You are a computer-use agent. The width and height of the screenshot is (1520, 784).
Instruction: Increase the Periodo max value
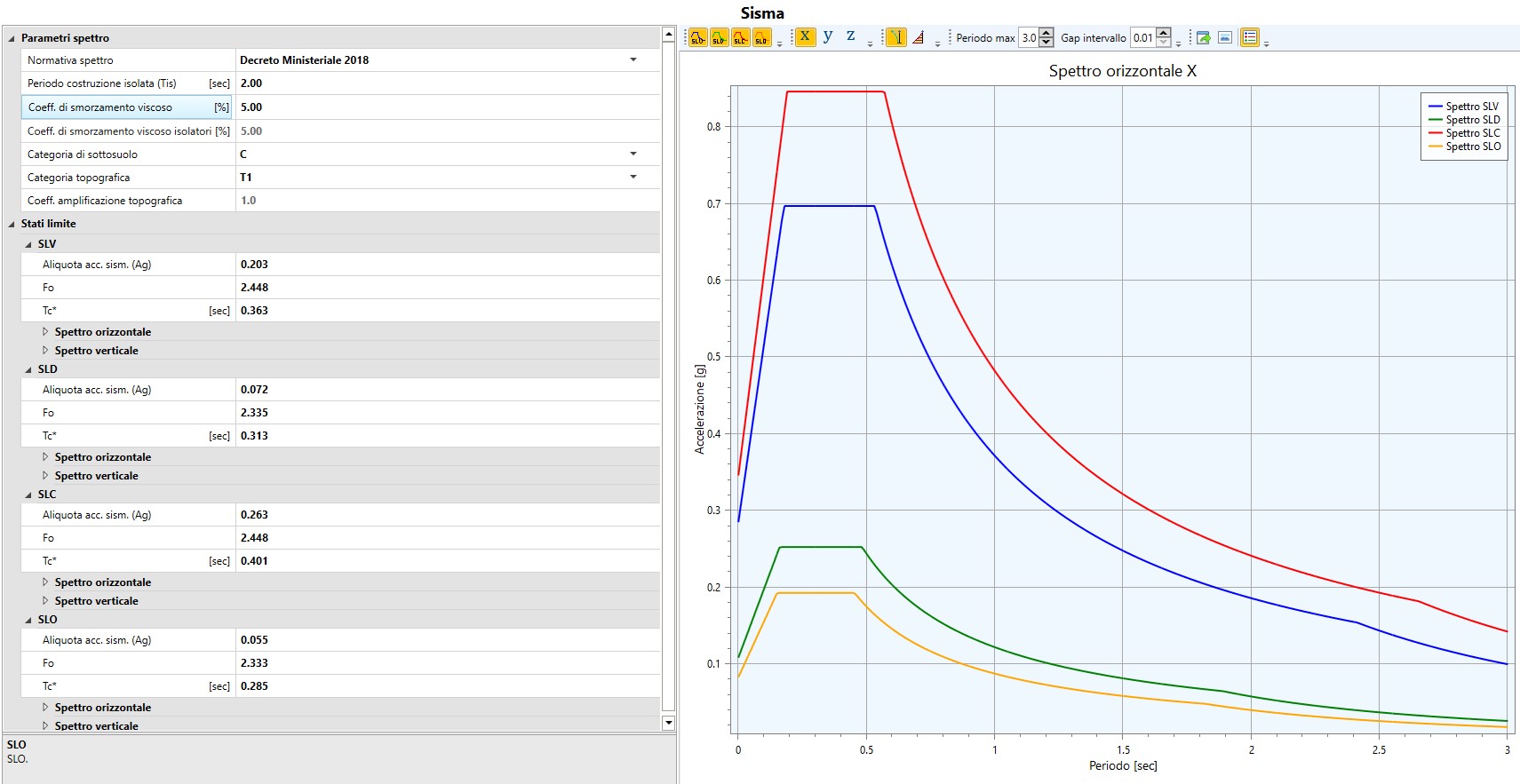tap(1046, 33)
